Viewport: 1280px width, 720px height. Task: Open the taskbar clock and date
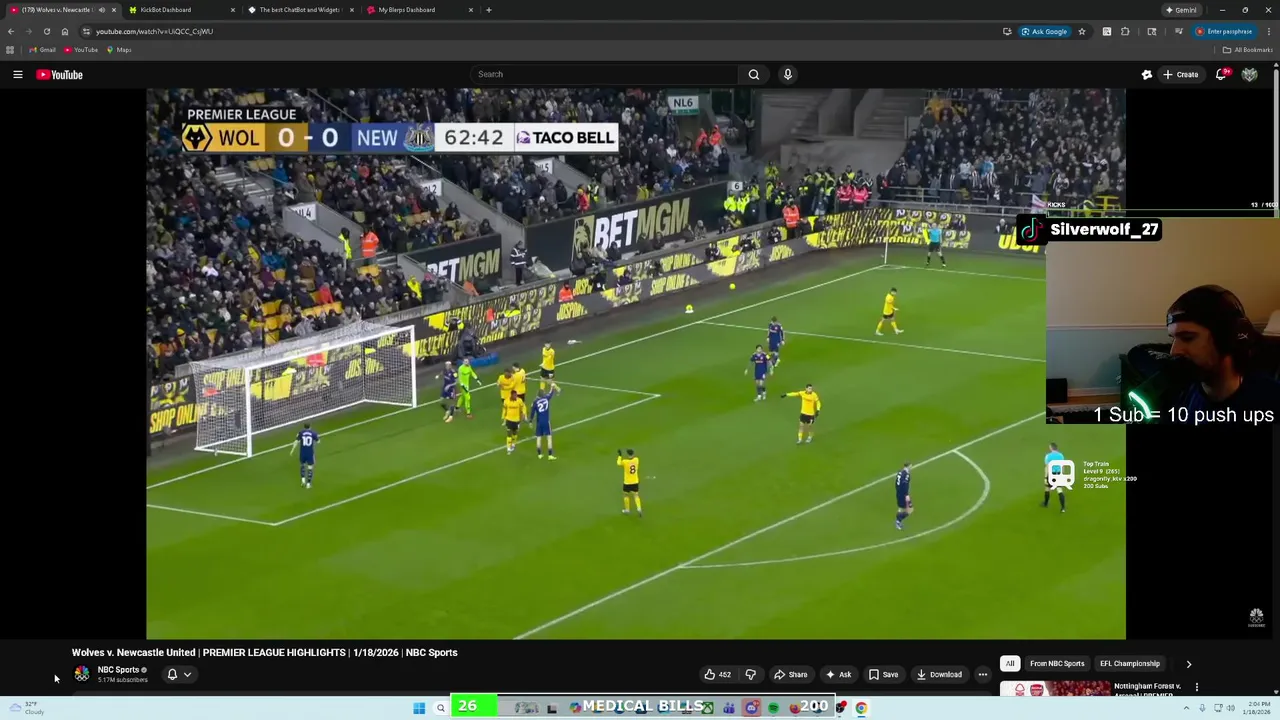tap(1258, 708)
